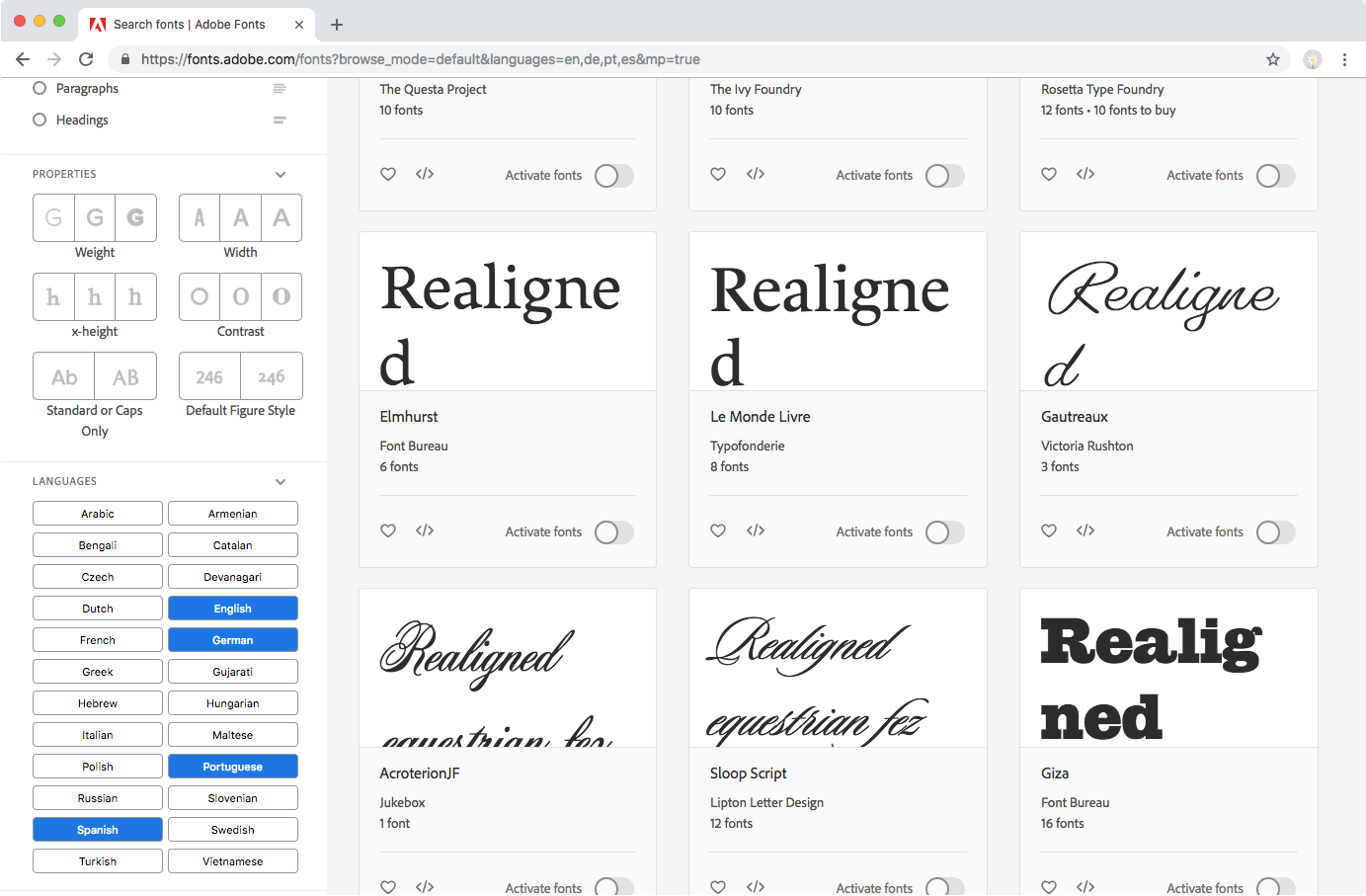
Task: Deselect the Portuguese language filter
Action: tap(233, 767)
